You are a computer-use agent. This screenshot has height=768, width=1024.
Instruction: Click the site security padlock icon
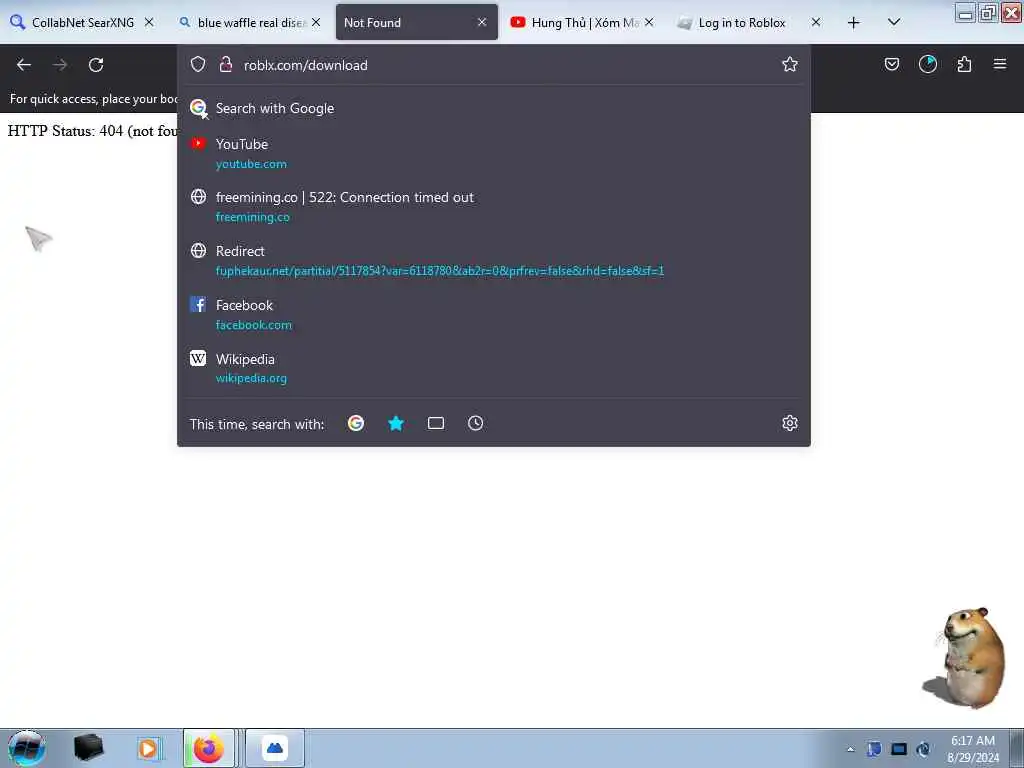coord(226,64)
